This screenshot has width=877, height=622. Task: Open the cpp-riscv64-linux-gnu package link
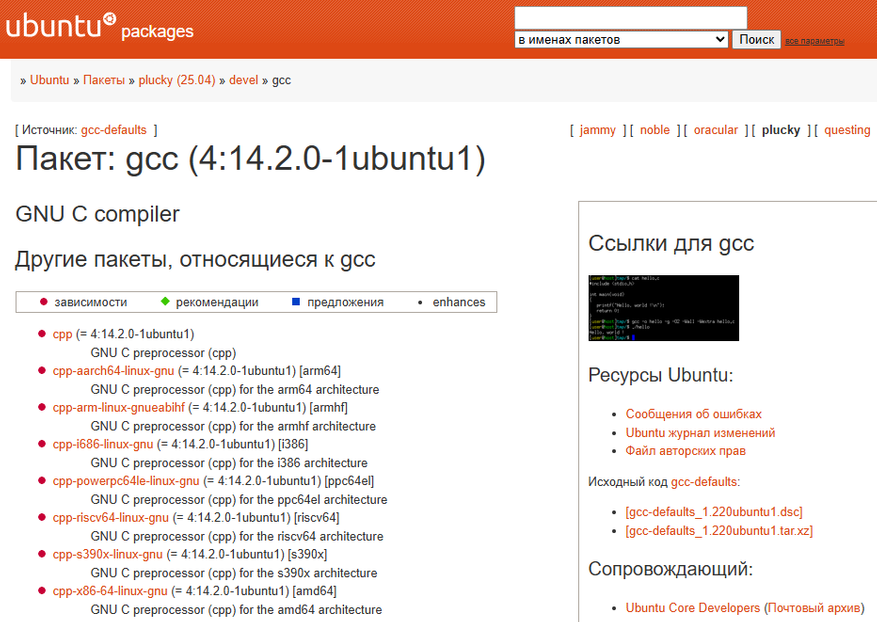click(110, 517)
